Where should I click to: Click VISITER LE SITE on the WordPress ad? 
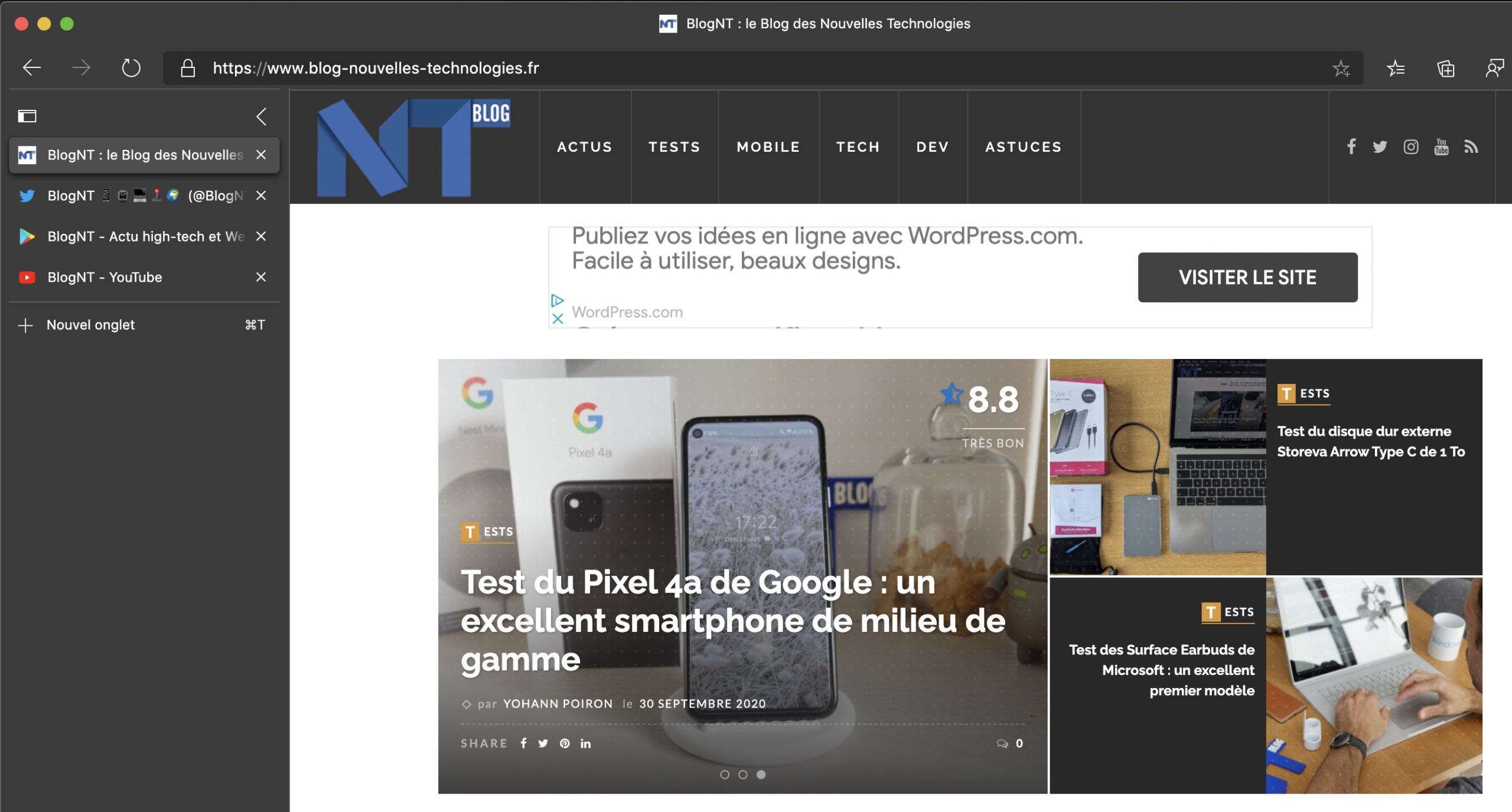pos(1247,277)
